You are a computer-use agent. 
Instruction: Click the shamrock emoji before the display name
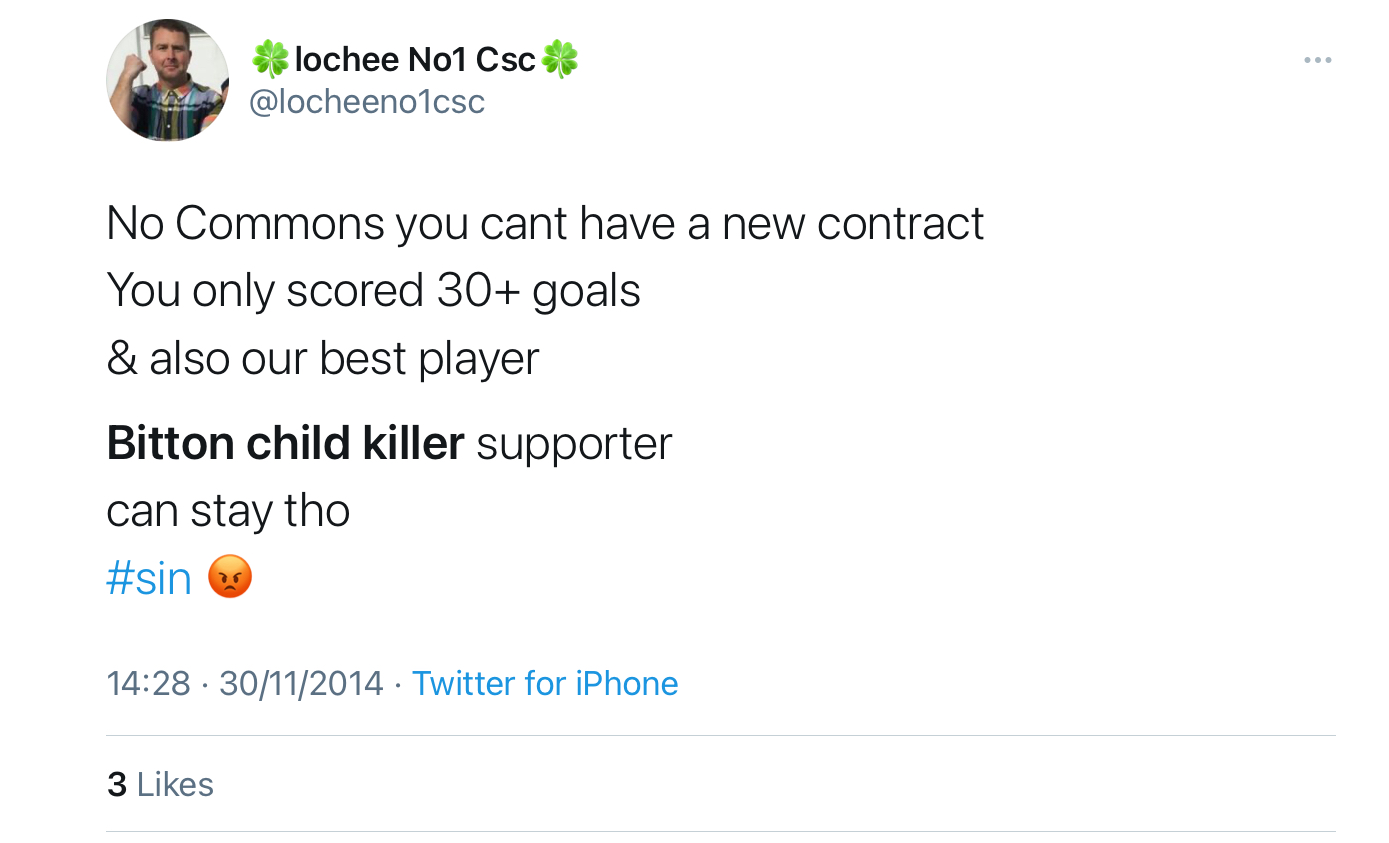(x=270, y=60)
